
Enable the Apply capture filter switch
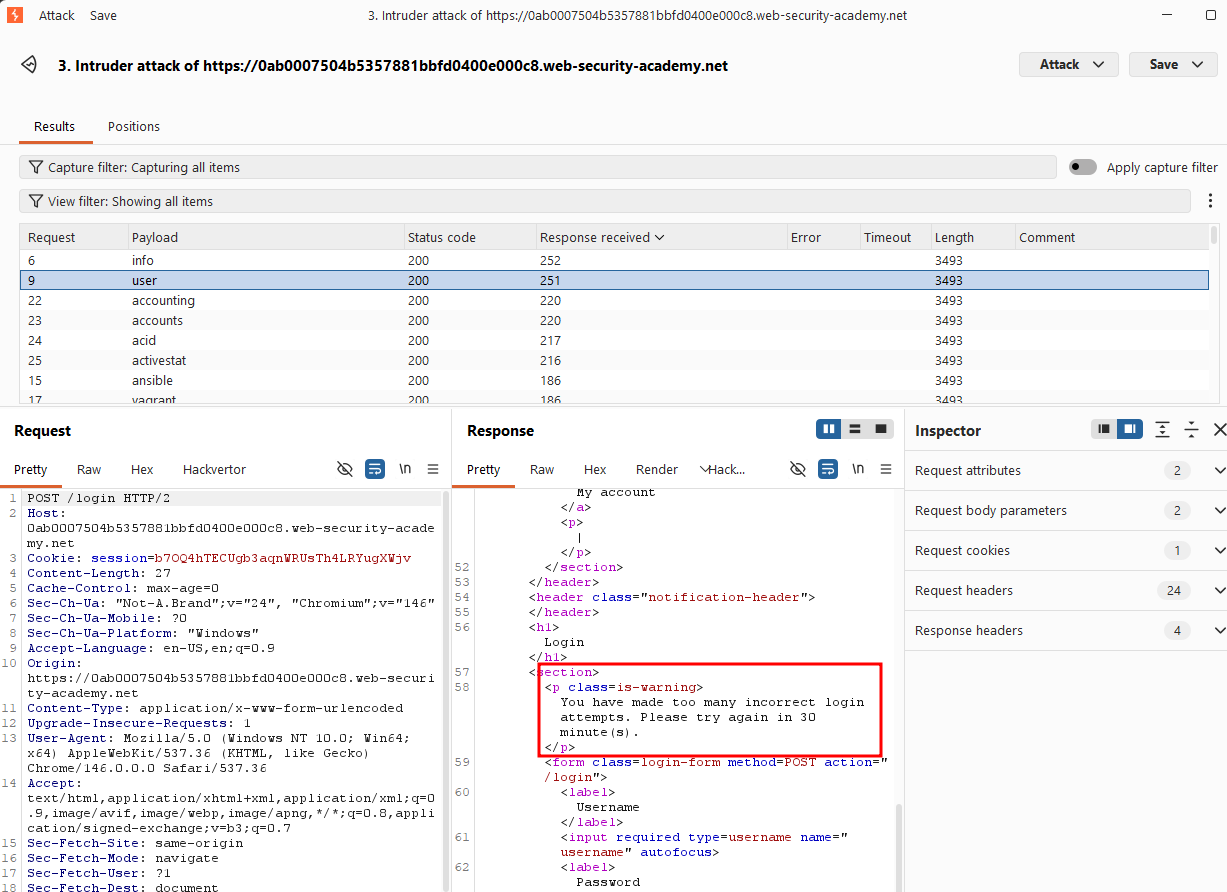pos(1083,167)
